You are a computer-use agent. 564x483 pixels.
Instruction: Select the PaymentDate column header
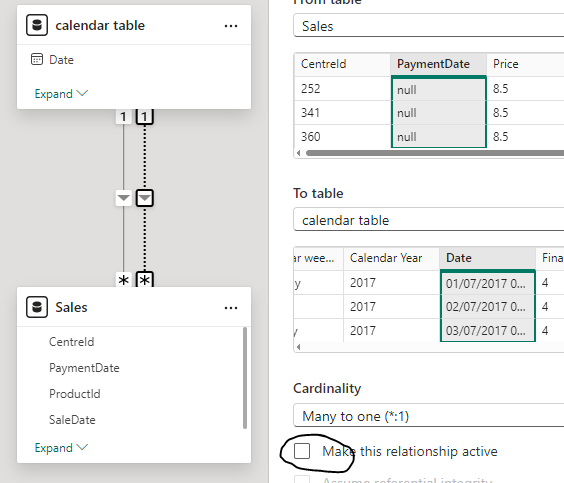(x=438, y=64)
